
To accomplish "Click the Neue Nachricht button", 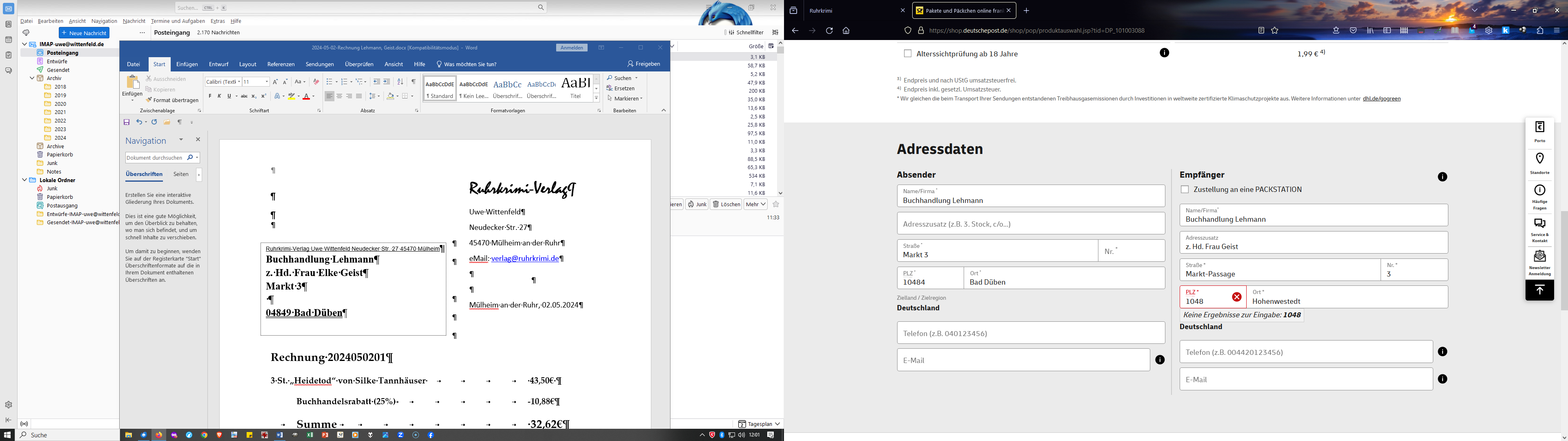I will (84, 33).
